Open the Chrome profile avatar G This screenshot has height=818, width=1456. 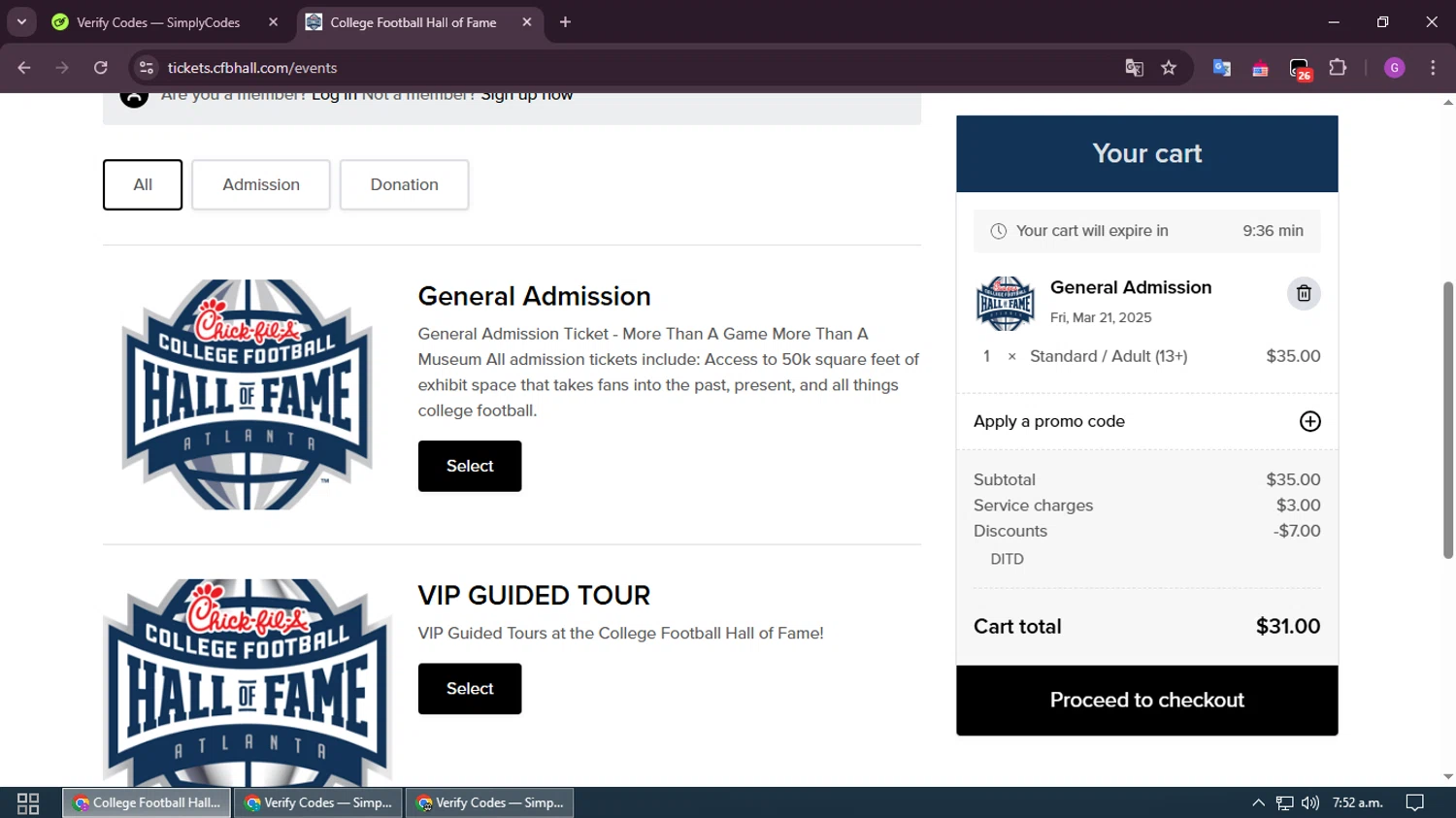[1395, 68]
